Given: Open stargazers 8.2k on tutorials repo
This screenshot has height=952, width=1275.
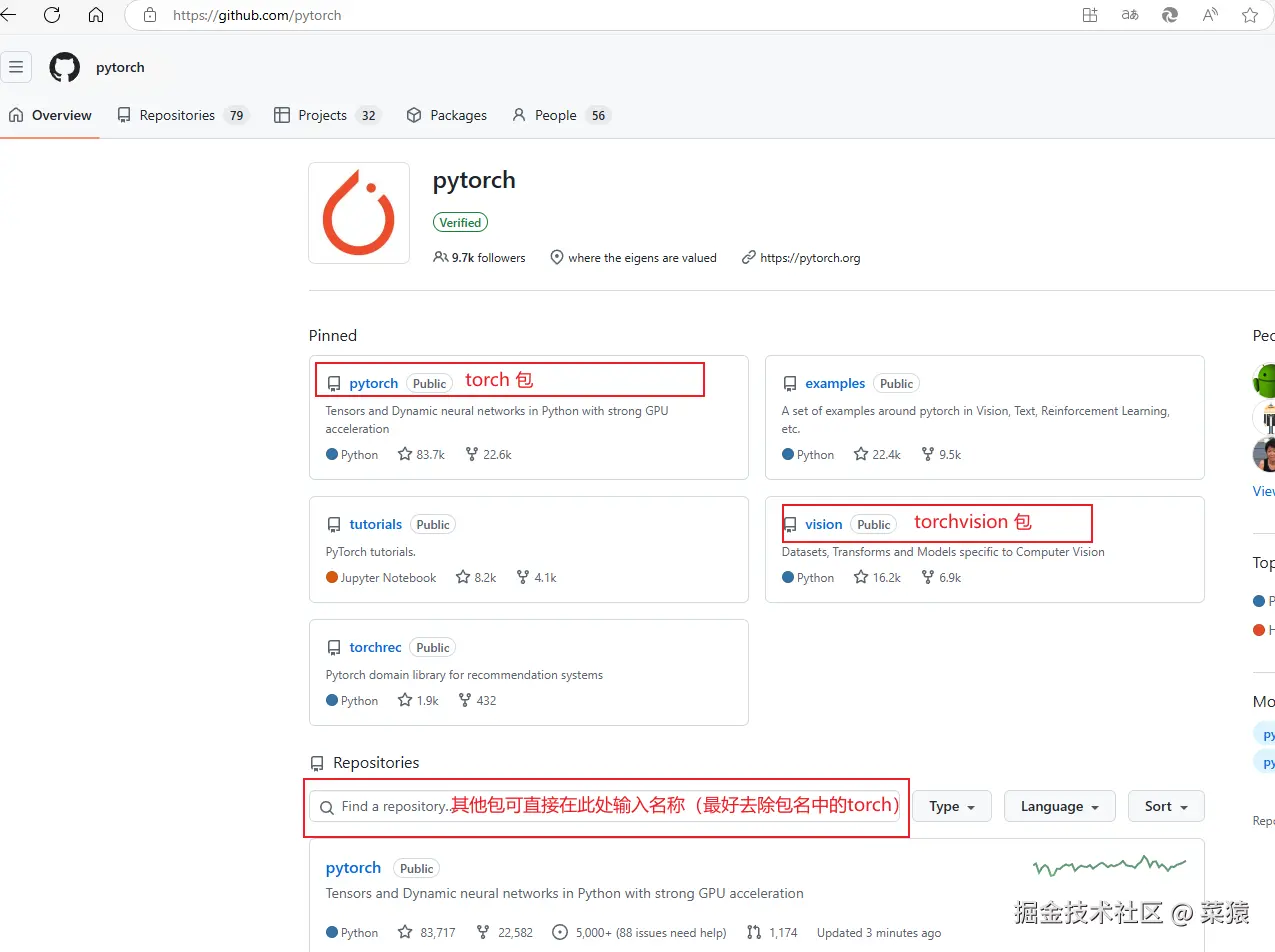Looking at the screenshot, I should 476,577.
